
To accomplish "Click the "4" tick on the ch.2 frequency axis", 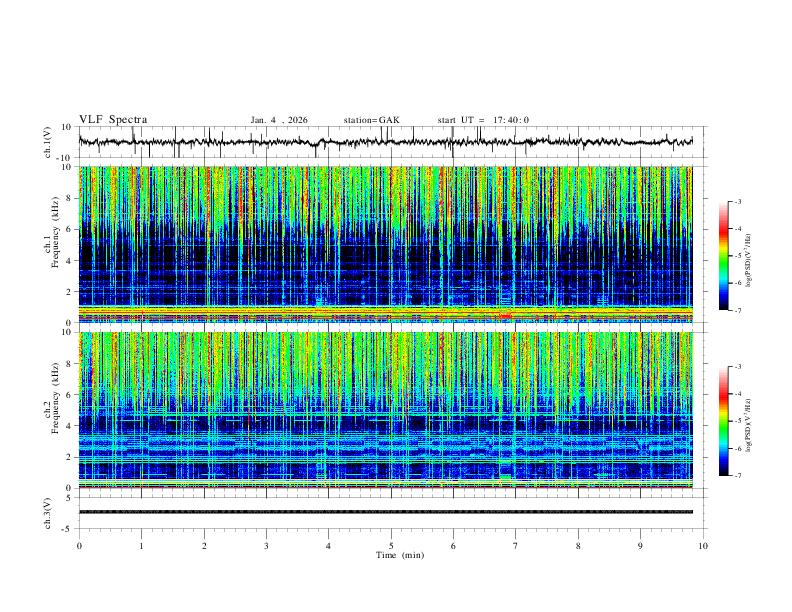I will 69,426.
